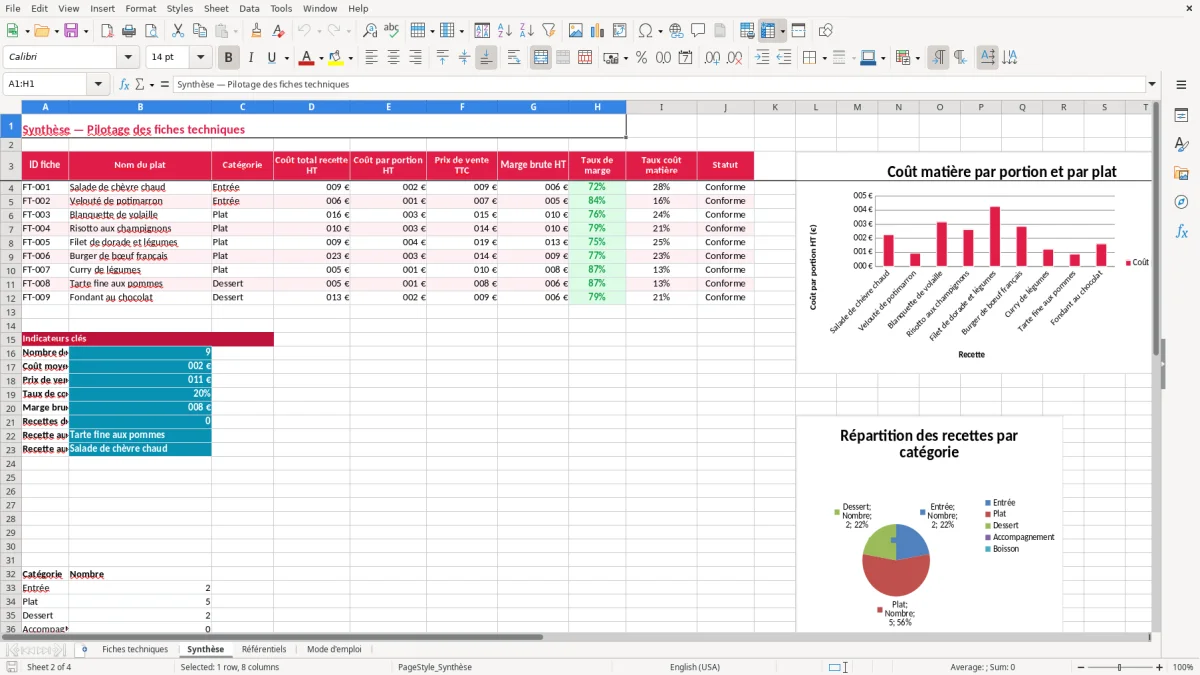The width and height of the screenshot is (1200, 675).
Task: Open the Data menu
Action: point(249,8)
